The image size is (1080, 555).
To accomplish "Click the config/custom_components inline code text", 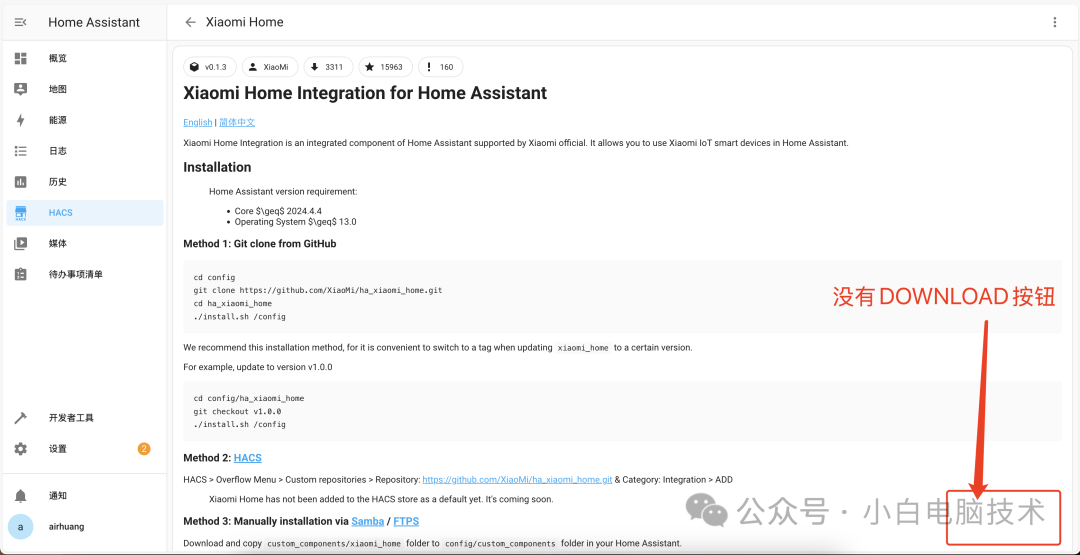I will (500, 544).
